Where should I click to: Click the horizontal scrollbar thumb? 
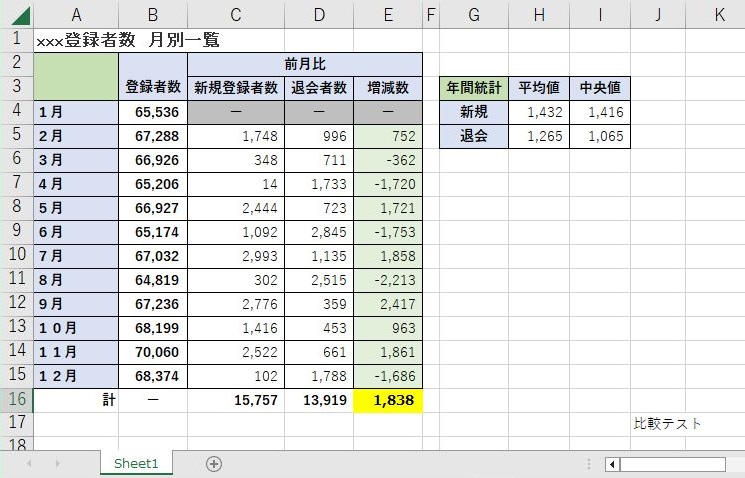click(x=672, y=464)
